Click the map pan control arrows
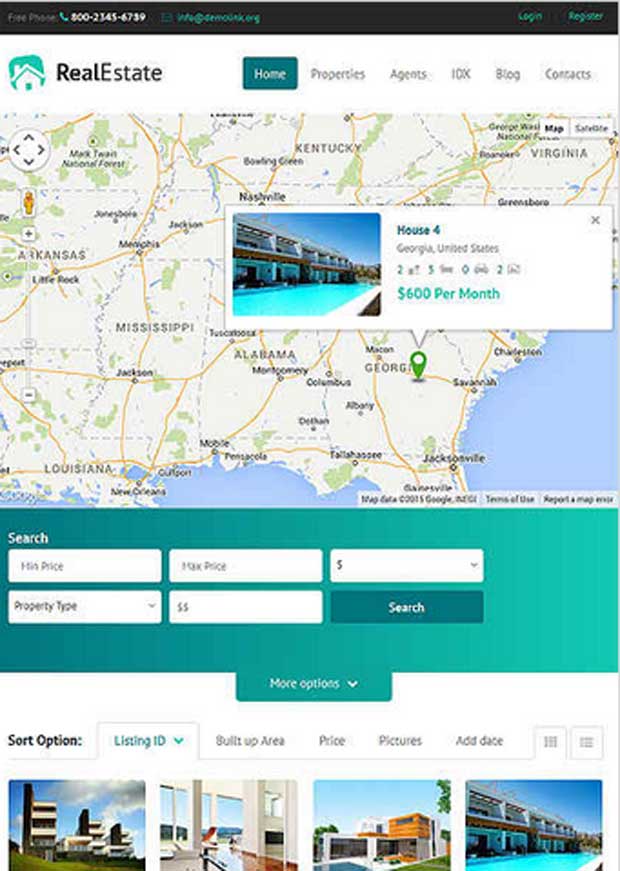The width and height of the screenshot is (620, 871). click(x=28, y=149)
